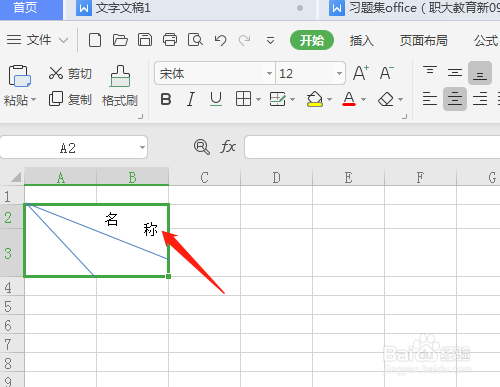The image size is (500, 387).
Task: Click the Open folder icon
Action: pyautogui.click(x=120, y=40)
